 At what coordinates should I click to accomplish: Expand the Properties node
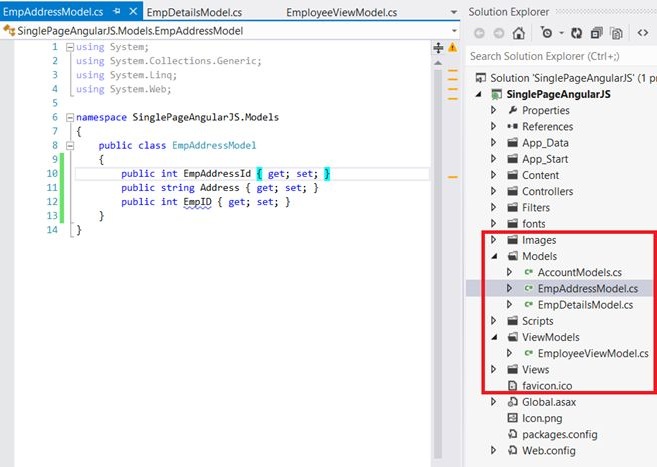[x=494, y=110]
